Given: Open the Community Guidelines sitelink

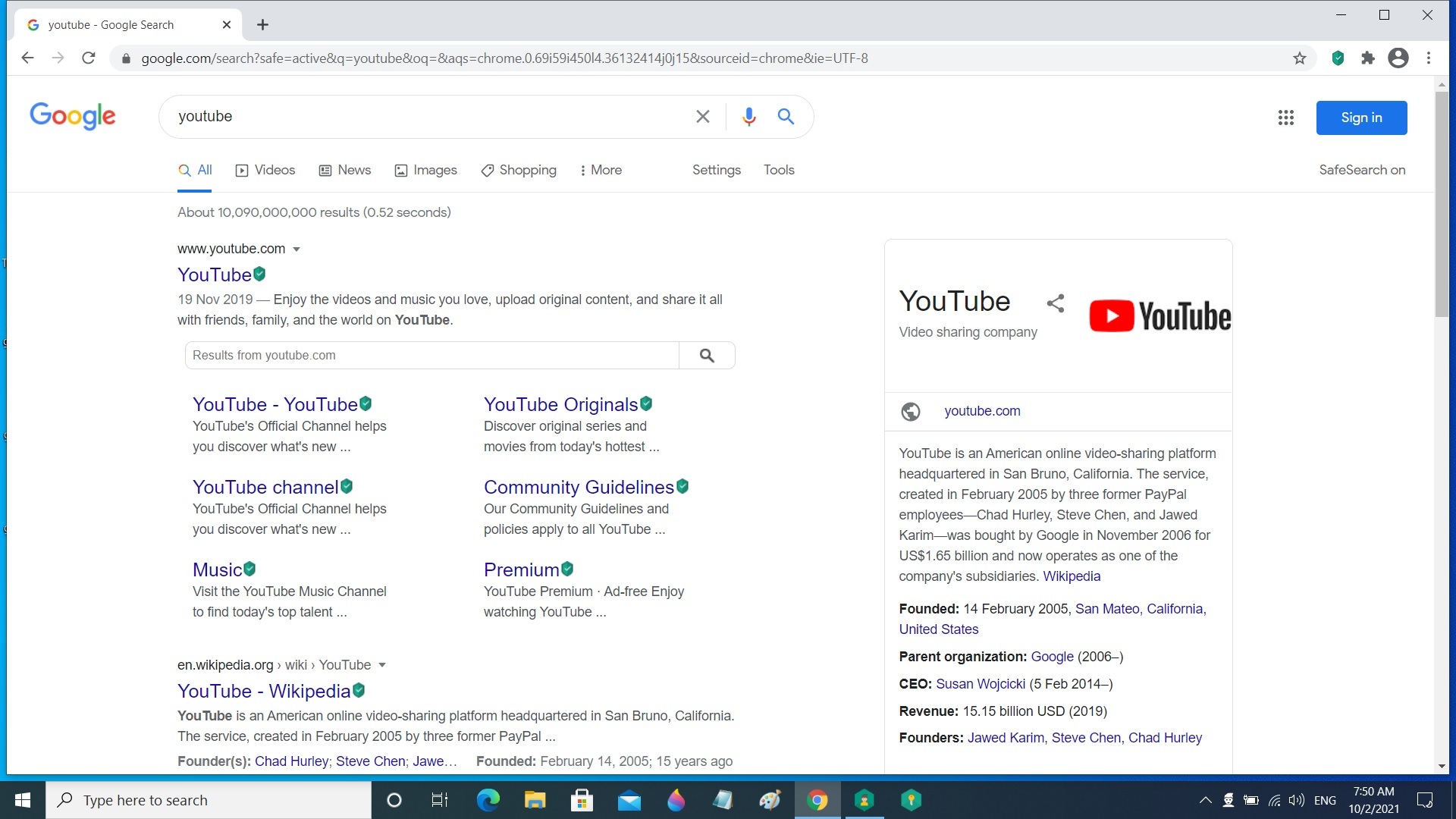Looking at the screenshot, I should [x=579, y=487].
